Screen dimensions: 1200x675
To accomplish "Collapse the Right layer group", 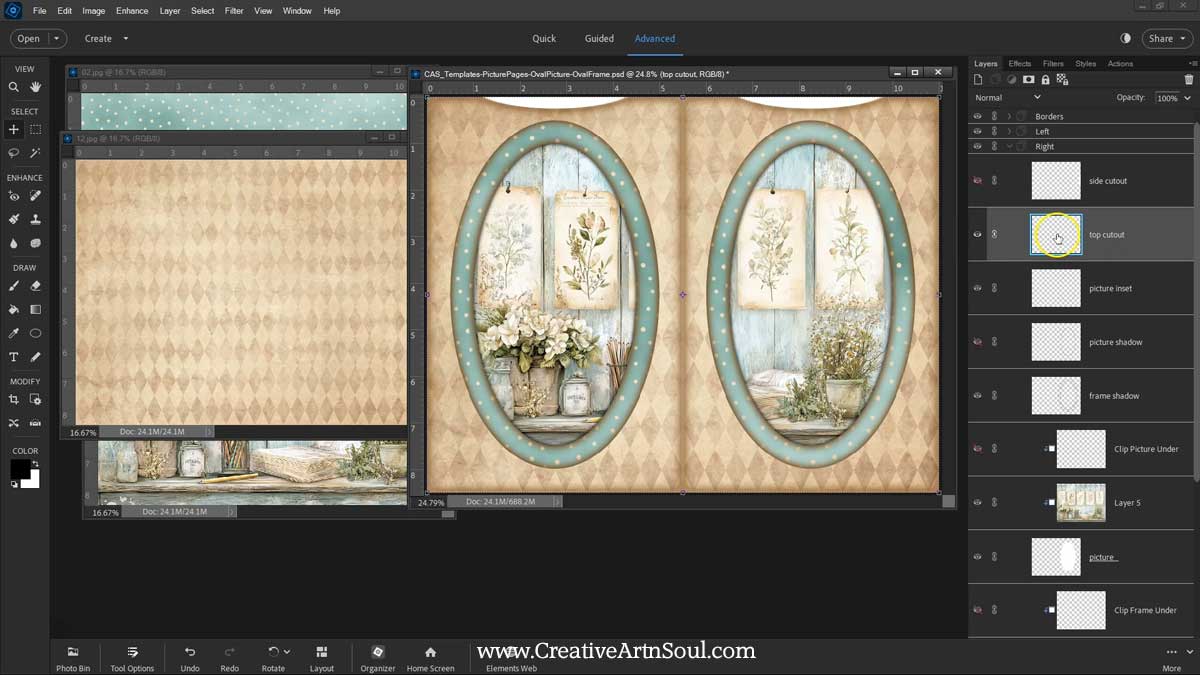I will pyautogui.click(x=1009, y=146).
